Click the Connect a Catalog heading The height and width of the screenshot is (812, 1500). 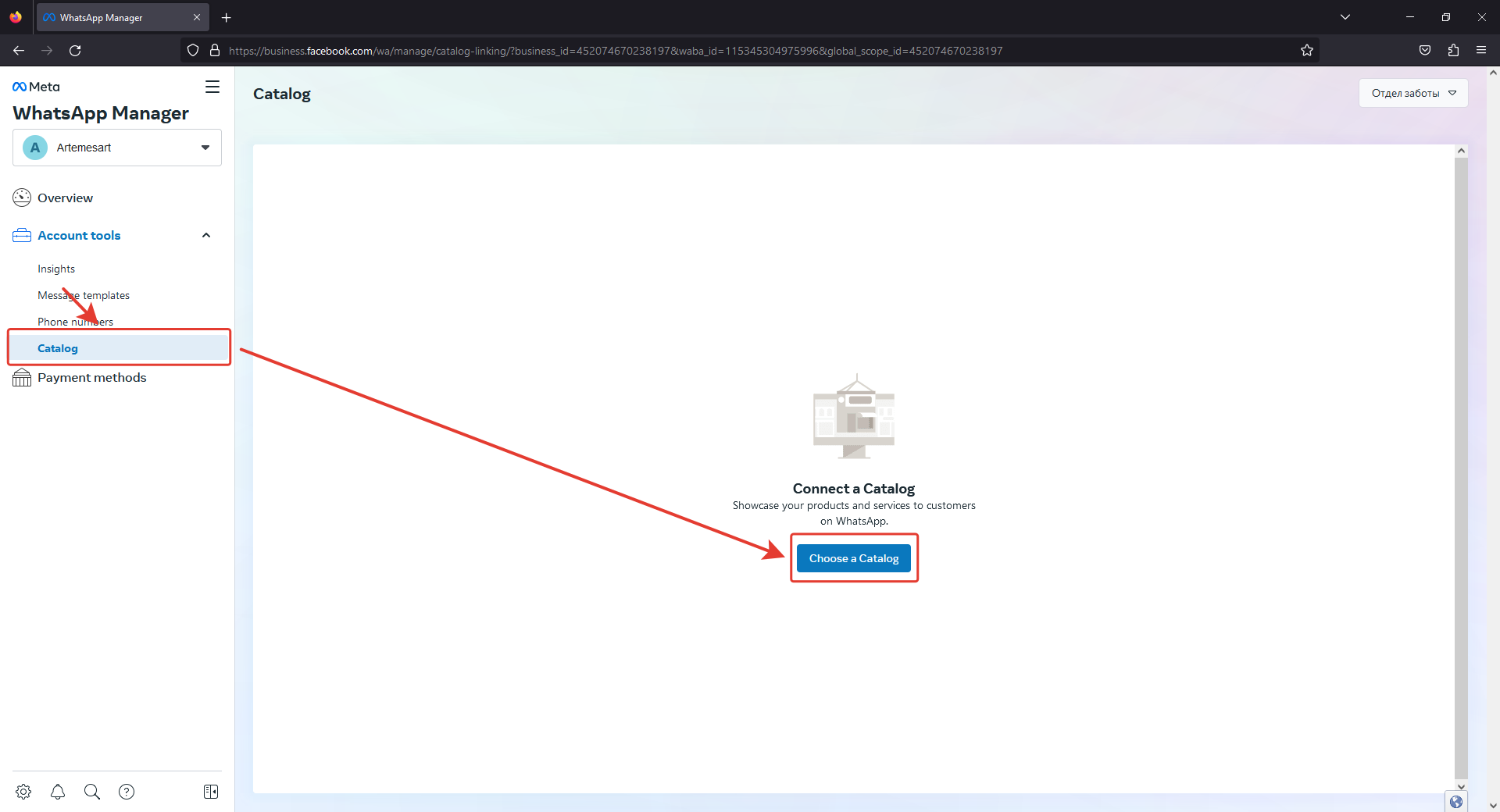point(854,489)
